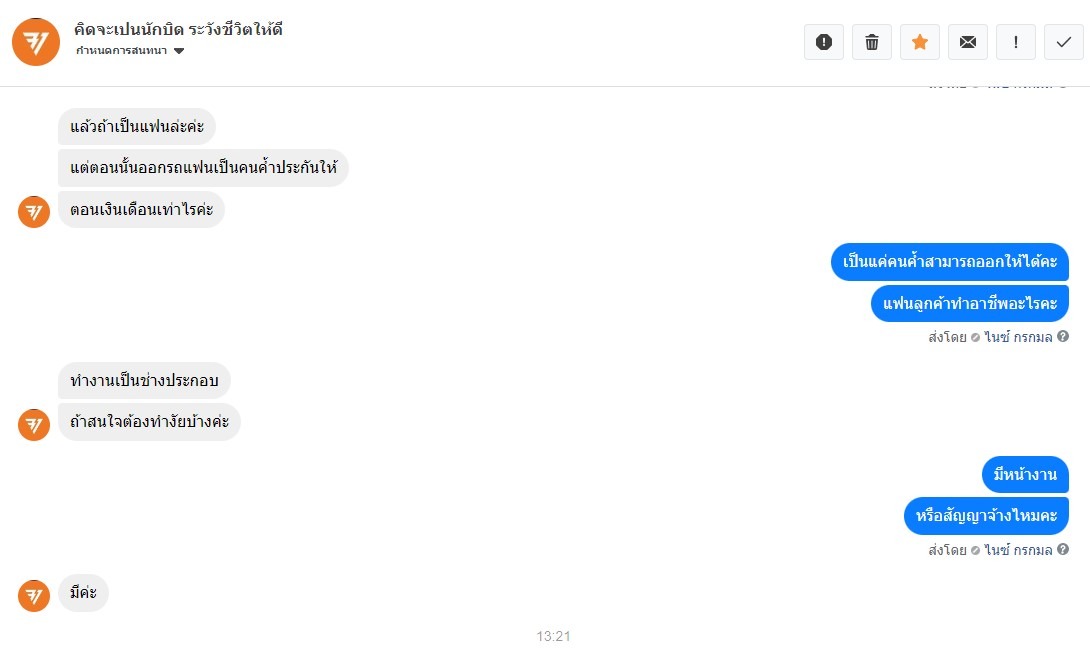Select the blue bubble มีหน้างาน
Viewport: 1090px width, 668px height.
[1025, 475]
